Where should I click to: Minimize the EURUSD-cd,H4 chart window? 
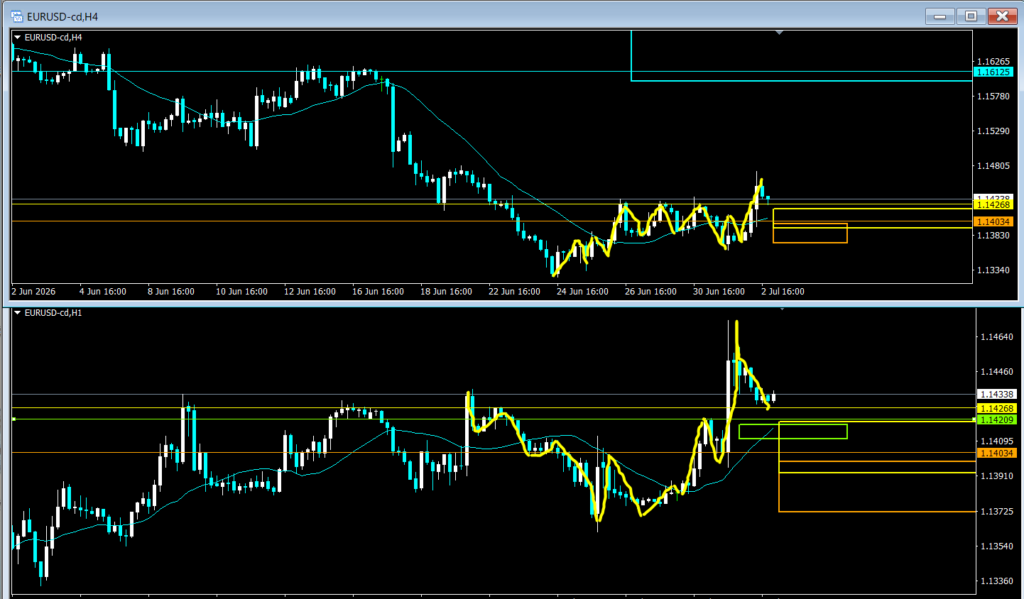tap(940, 16)
